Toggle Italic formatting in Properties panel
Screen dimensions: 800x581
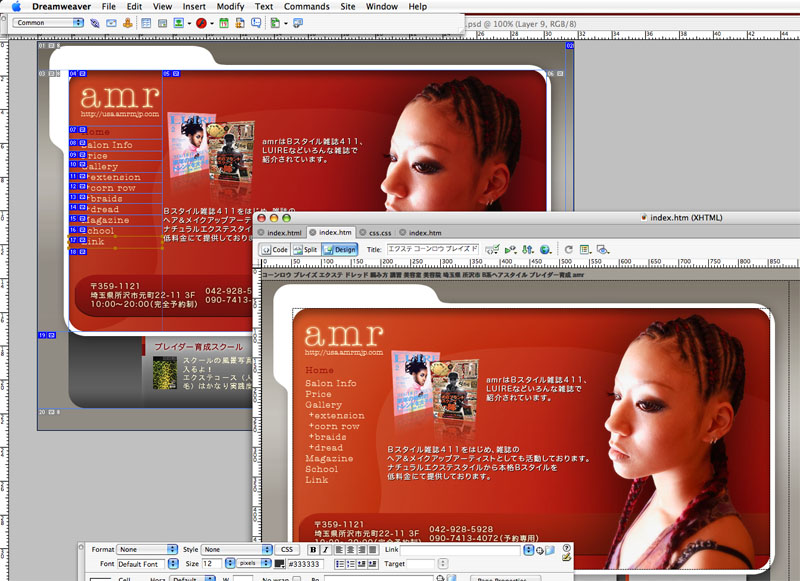coord(325,549)
